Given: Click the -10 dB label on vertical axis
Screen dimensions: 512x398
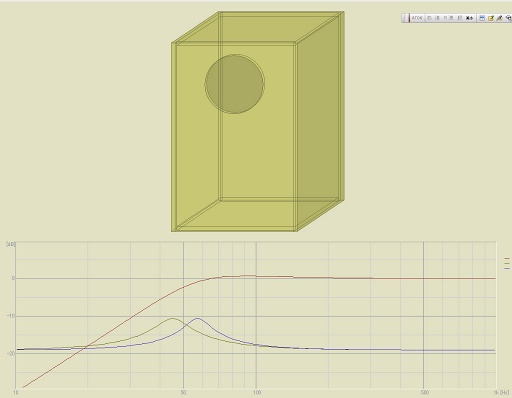Looking at the screenshot, I should tap(11, 316).
